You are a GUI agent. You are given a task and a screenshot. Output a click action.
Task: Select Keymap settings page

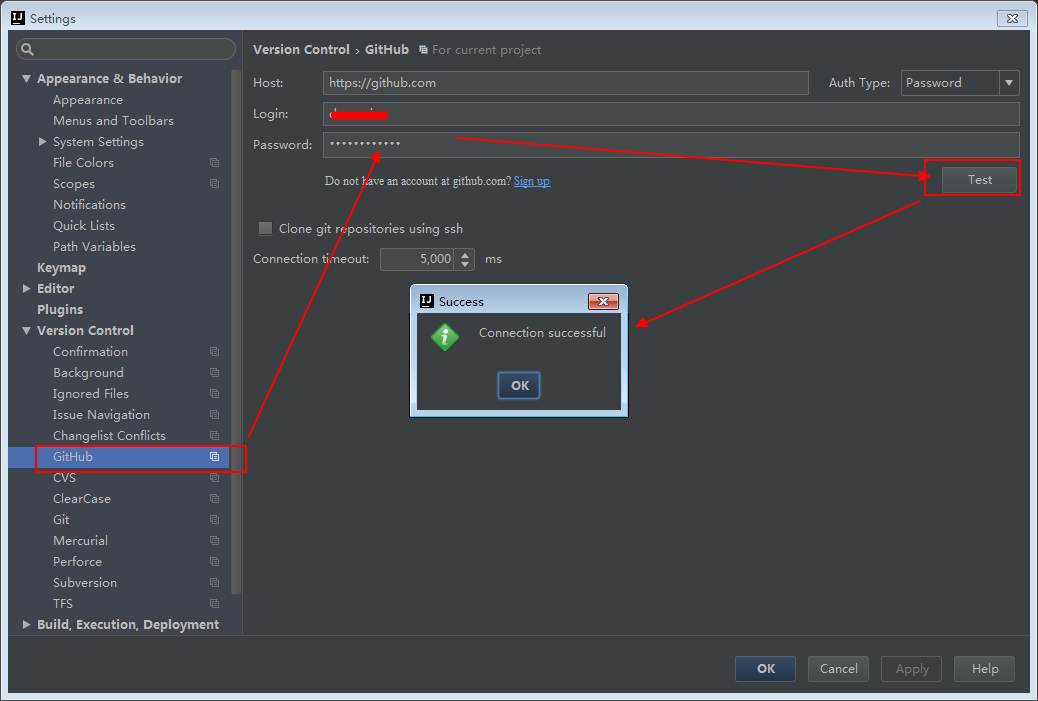(x=62, y=267)
